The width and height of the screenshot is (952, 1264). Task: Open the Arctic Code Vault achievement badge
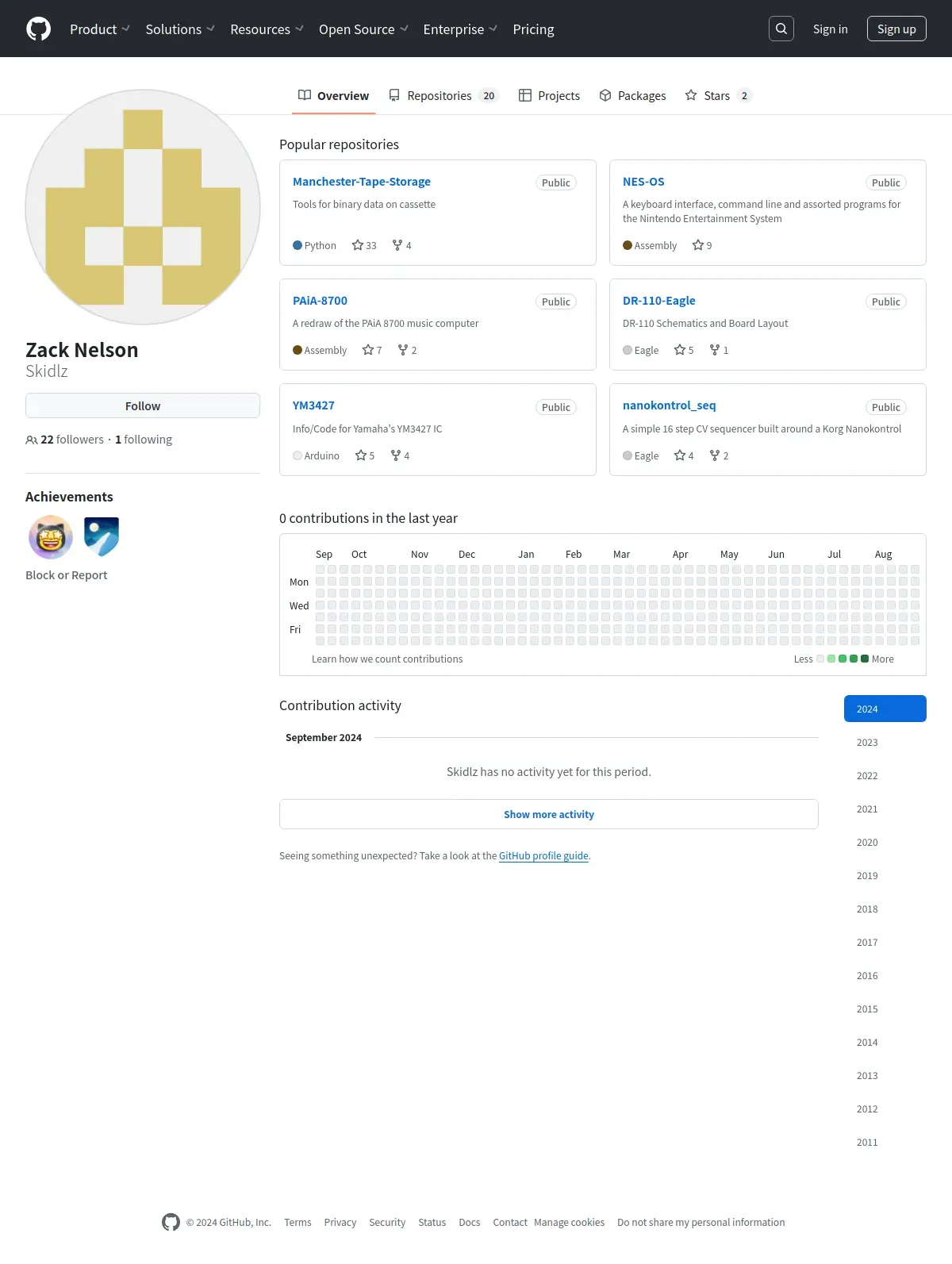(x=102, y=537)
